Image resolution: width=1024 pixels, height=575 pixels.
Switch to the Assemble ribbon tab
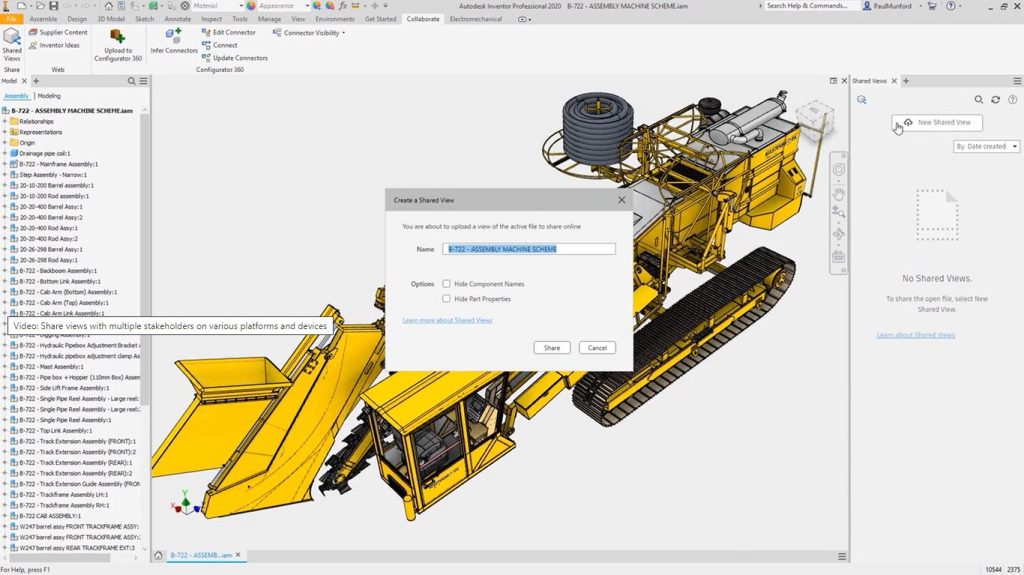point(43,19)
